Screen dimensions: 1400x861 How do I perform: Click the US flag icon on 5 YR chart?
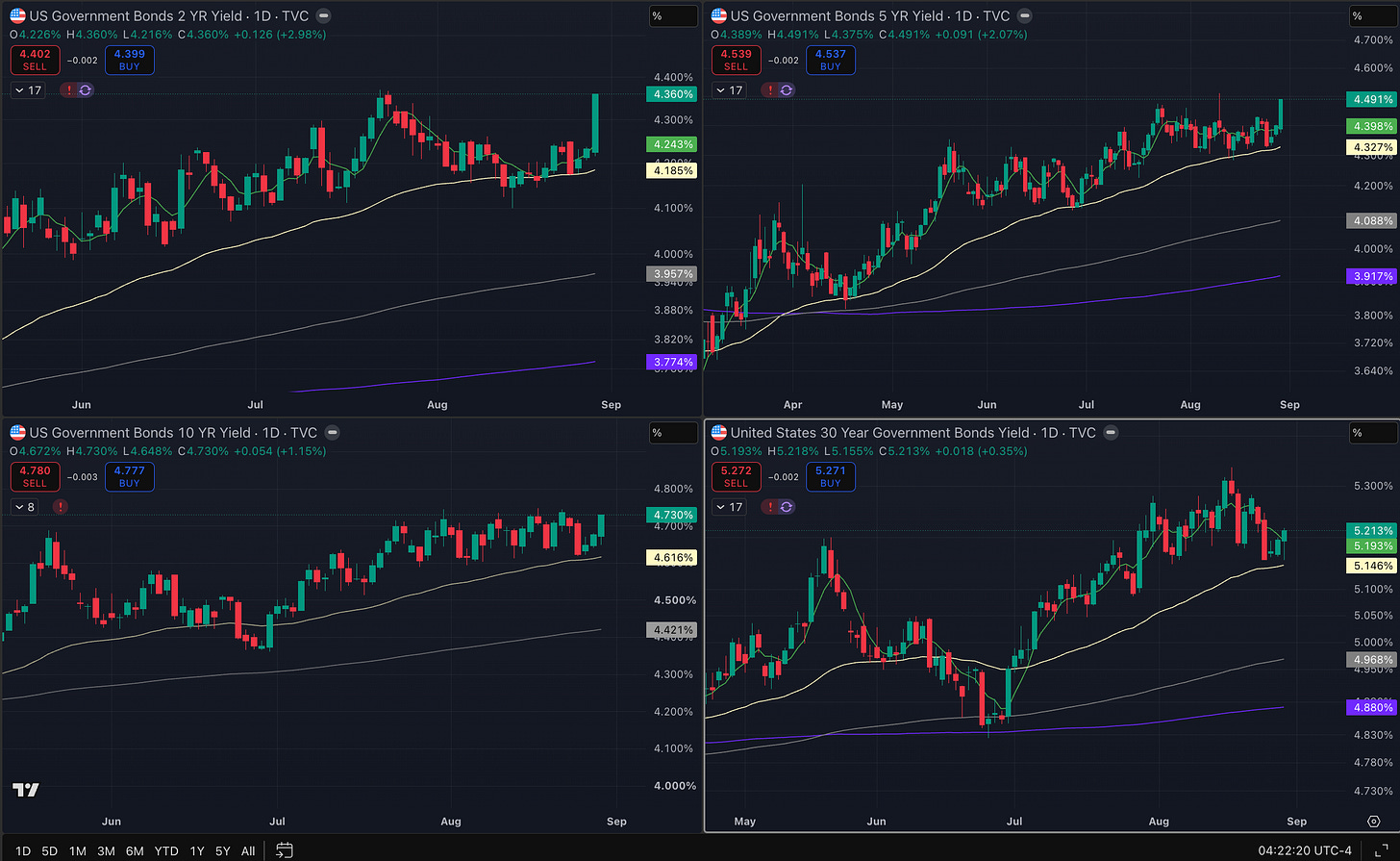[718, 16]
